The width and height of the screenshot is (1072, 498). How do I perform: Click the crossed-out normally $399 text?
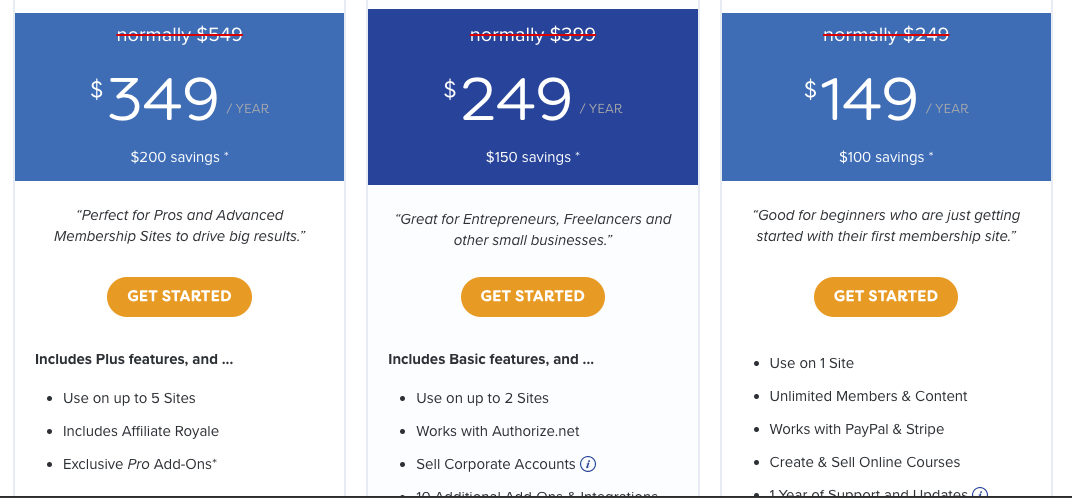(x=533, y=34)
